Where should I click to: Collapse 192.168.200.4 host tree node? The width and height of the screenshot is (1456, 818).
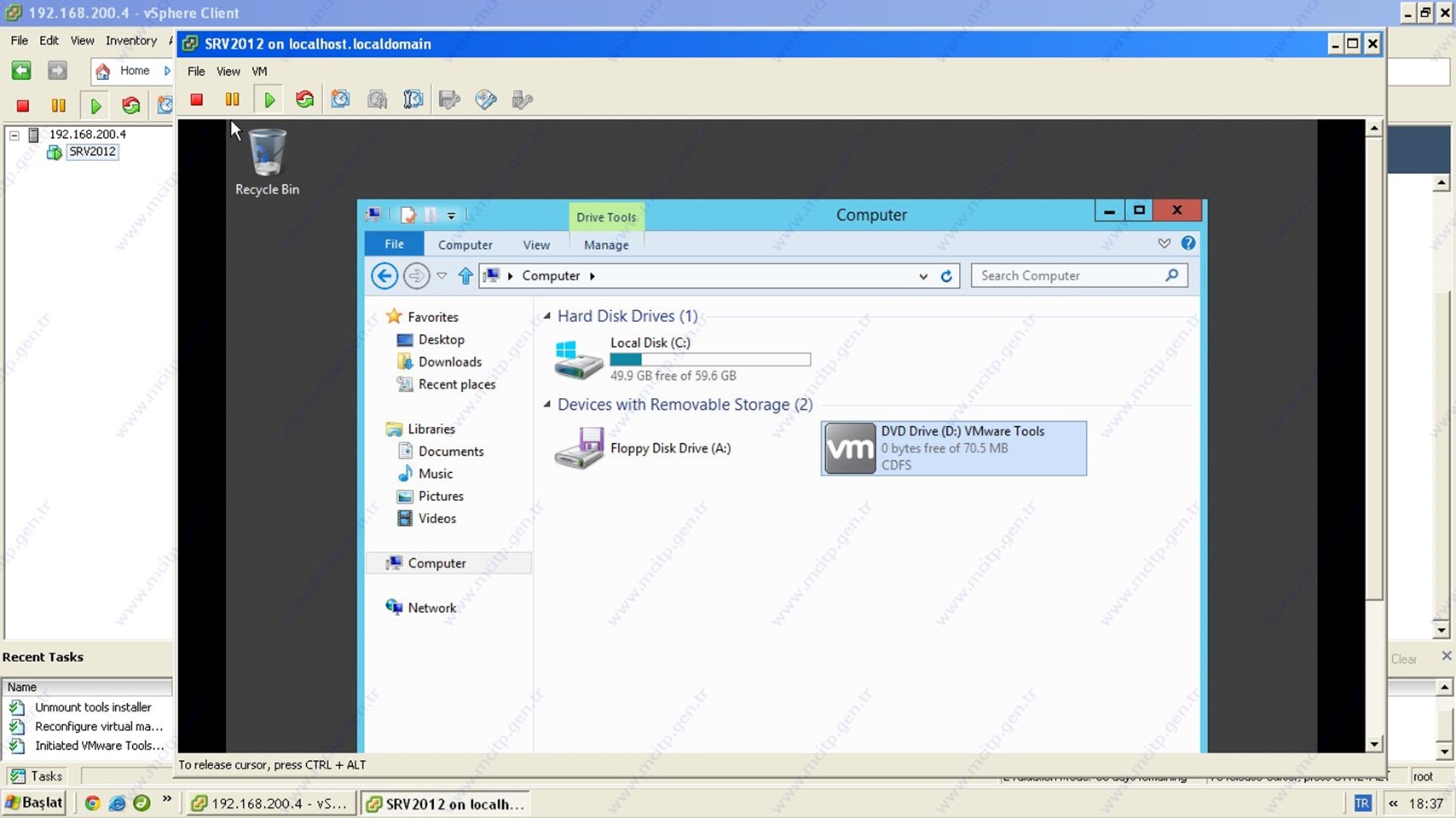tap(14, 135)
